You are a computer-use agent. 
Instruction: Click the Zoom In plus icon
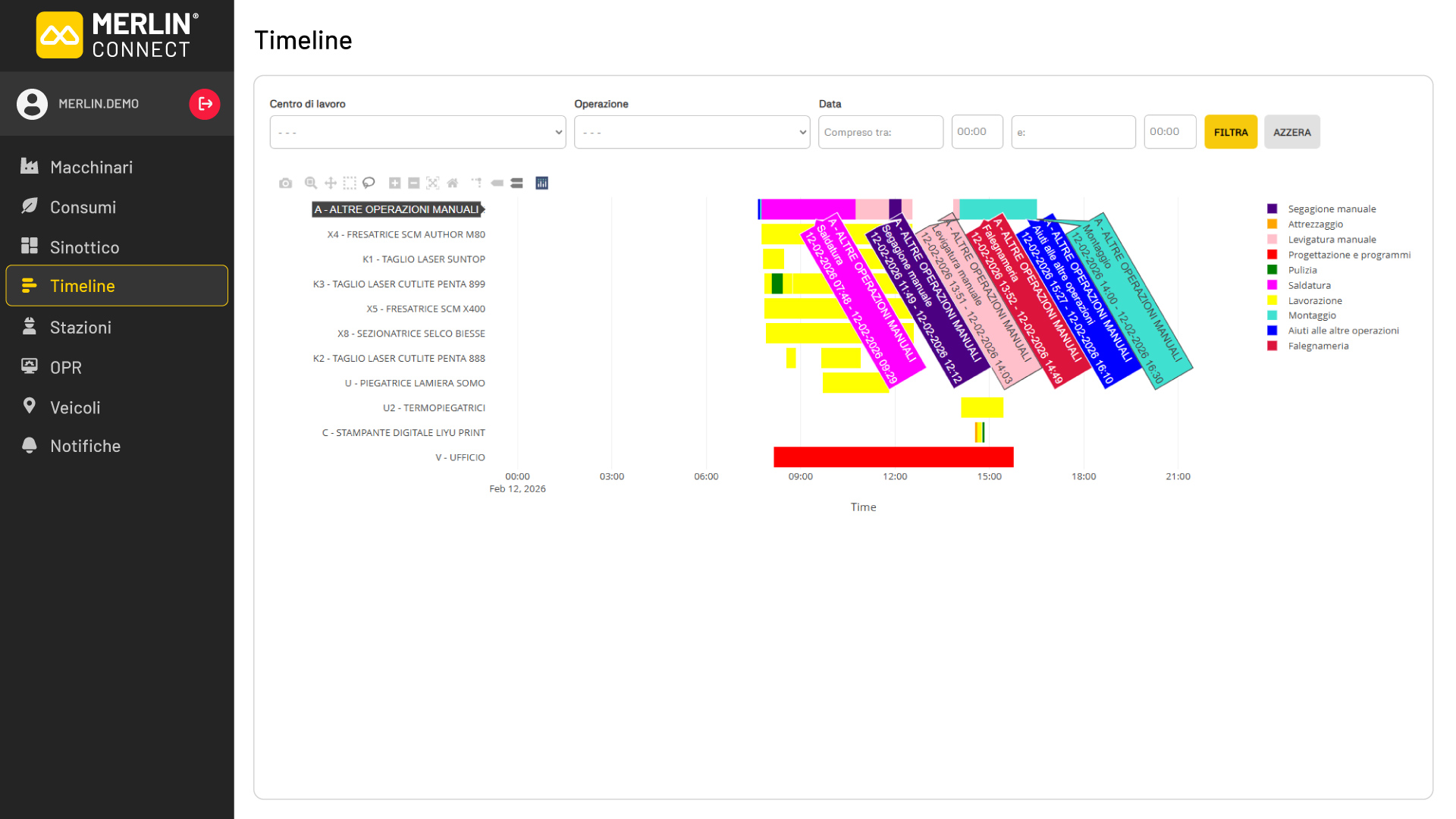pyautogui.click(x=394, y=183)
